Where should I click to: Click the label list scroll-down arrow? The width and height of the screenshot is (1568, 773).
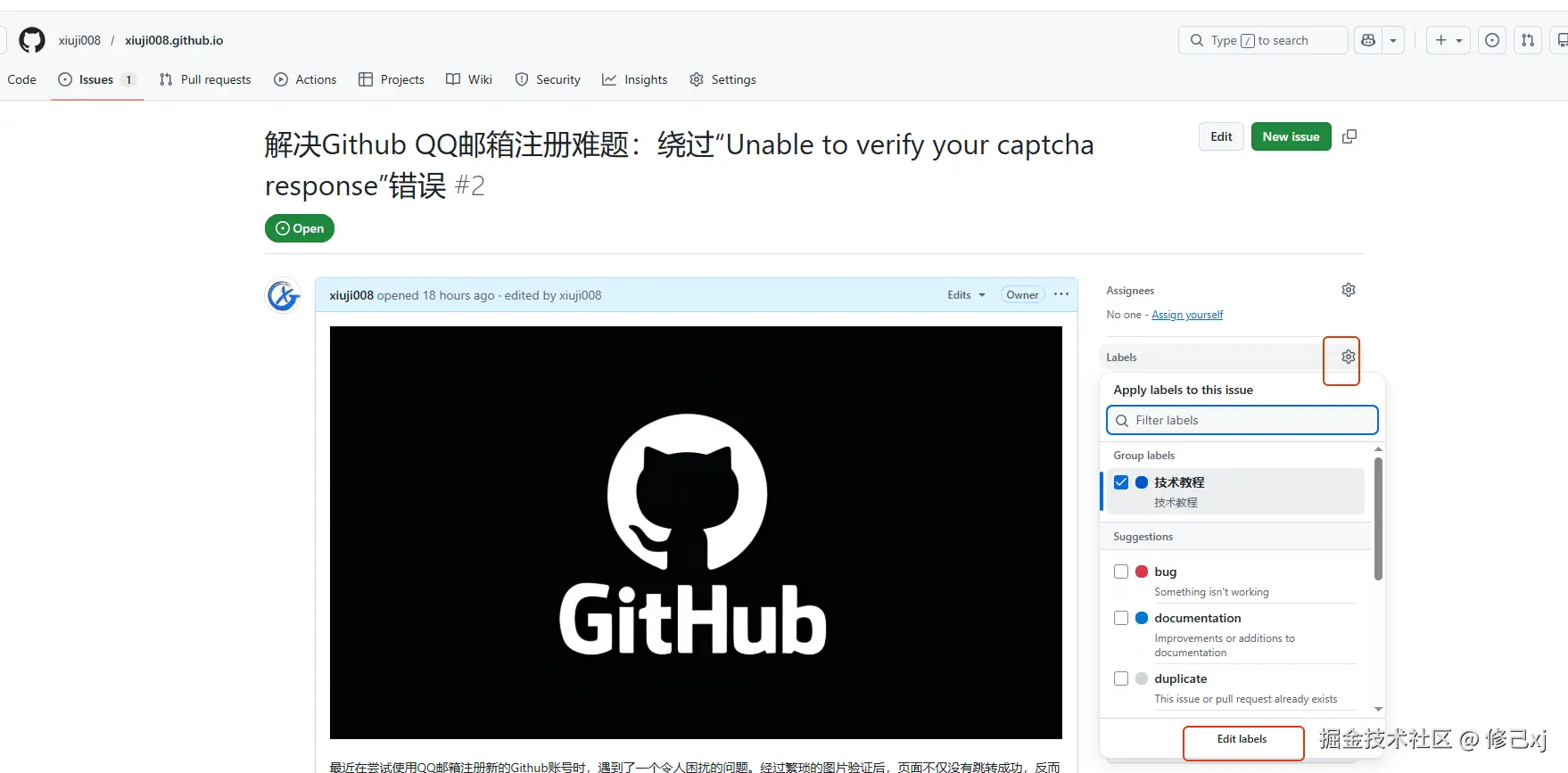(x=1378, y=710)
